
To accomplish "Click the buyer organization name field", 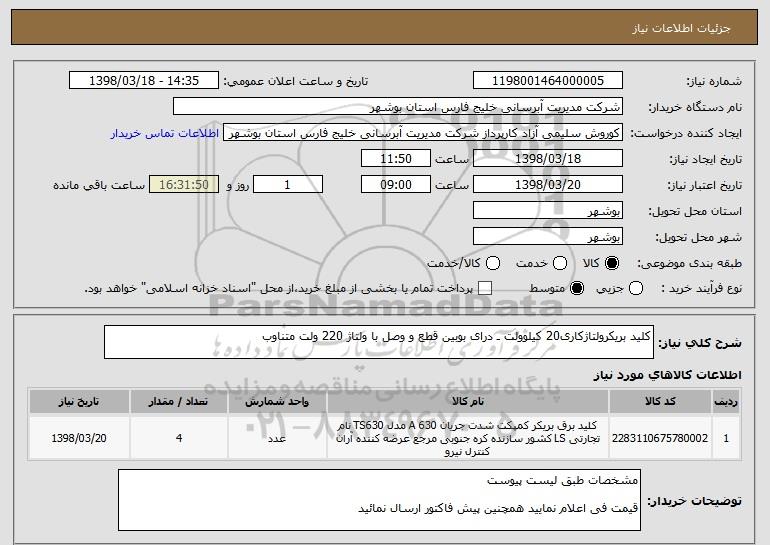I will point(398,107).
